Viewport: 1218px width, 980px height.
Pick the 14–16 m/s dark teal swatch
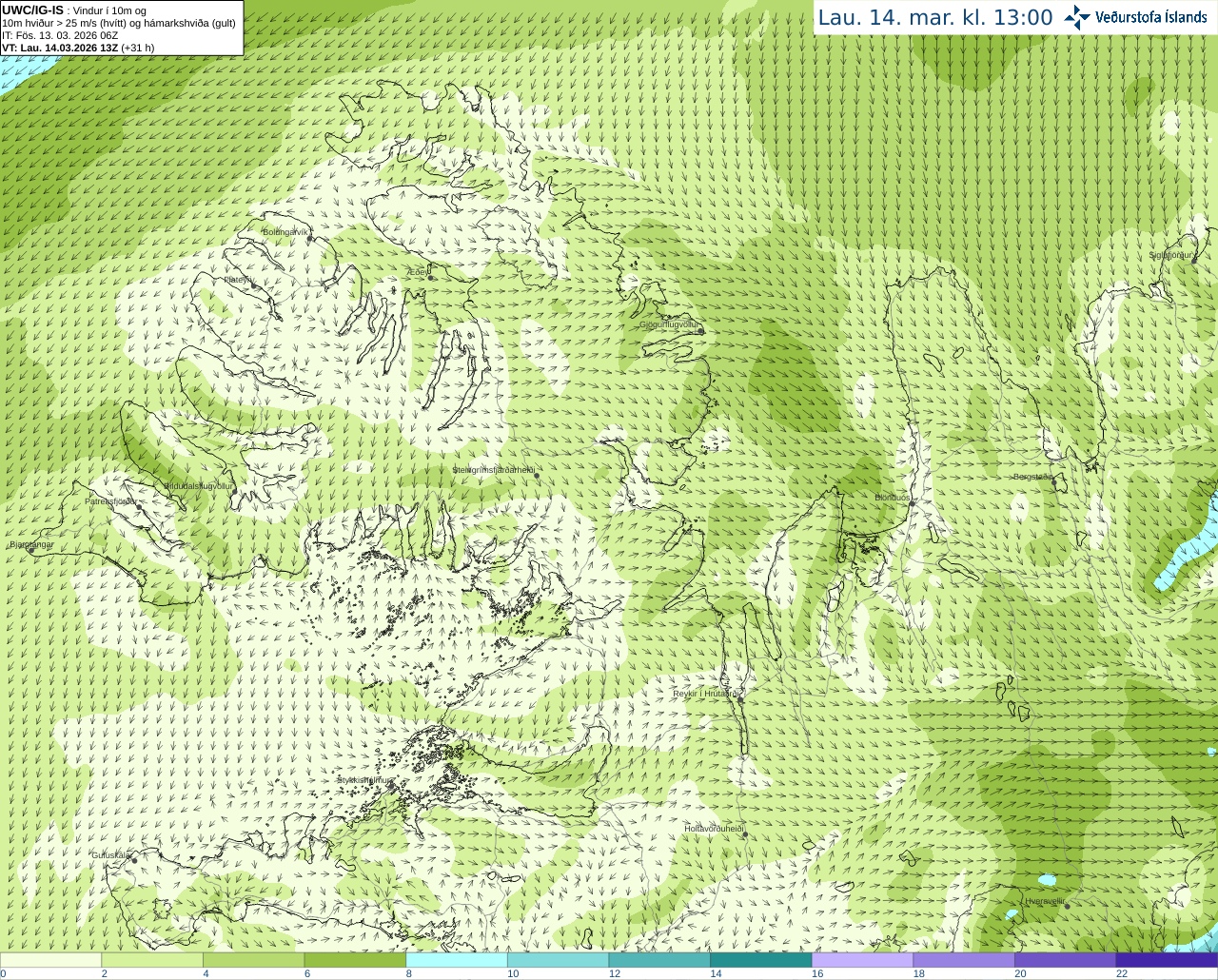[x=760, y=960]
